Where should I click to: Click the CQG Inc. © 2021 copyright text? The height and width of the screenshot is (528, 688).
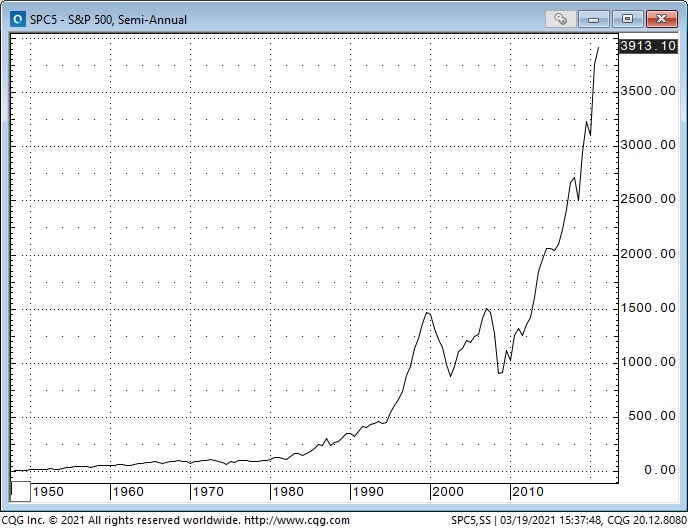coord(120,521)
